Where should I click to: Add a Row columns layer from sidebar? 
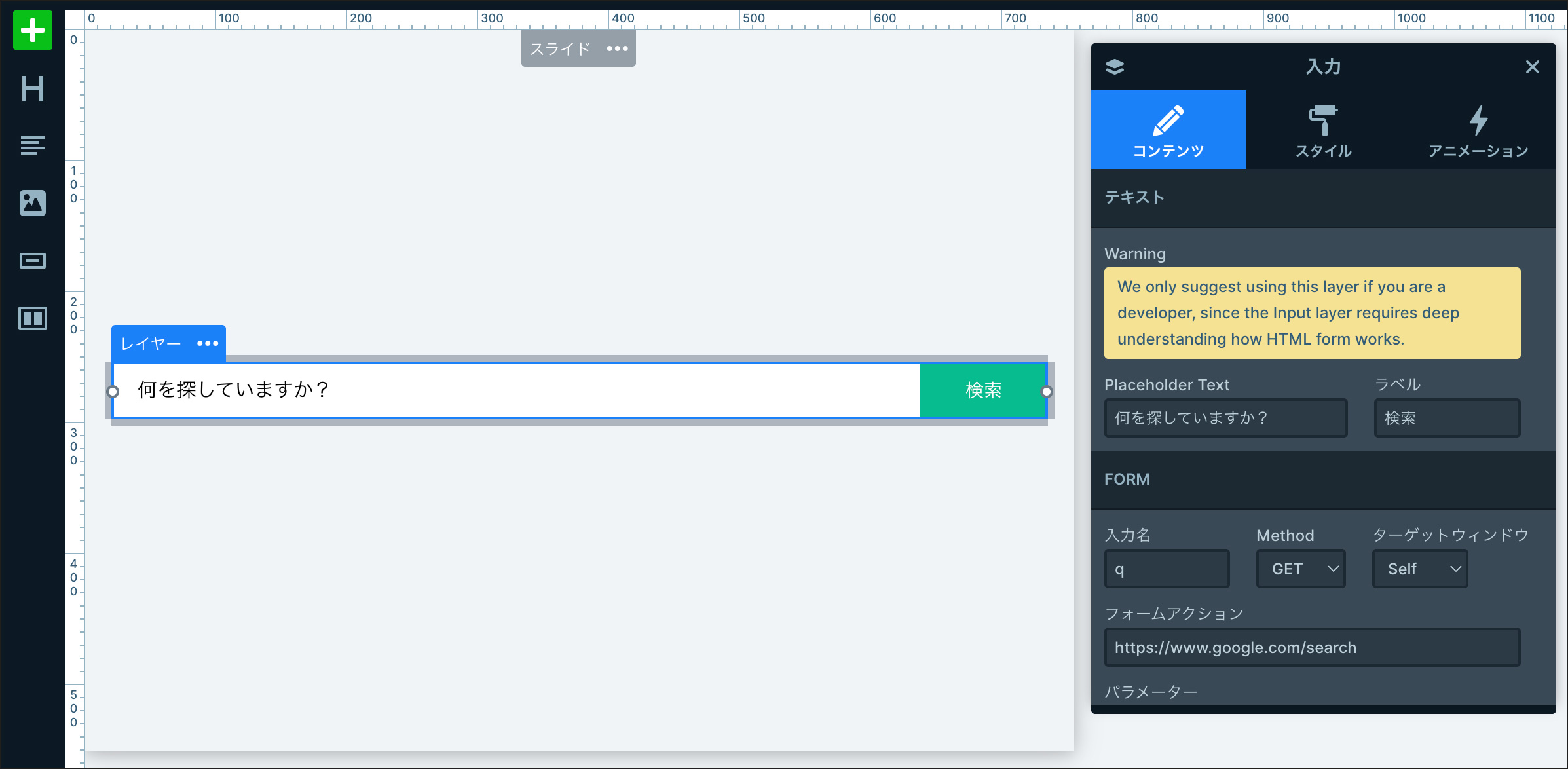click(x=32, y=318)
